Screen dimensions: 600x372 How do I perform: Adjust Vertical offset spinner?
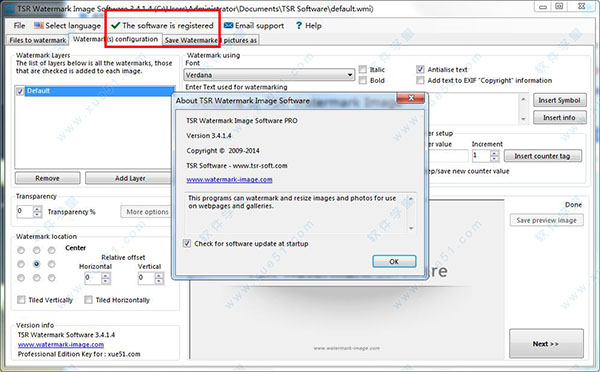159,278
